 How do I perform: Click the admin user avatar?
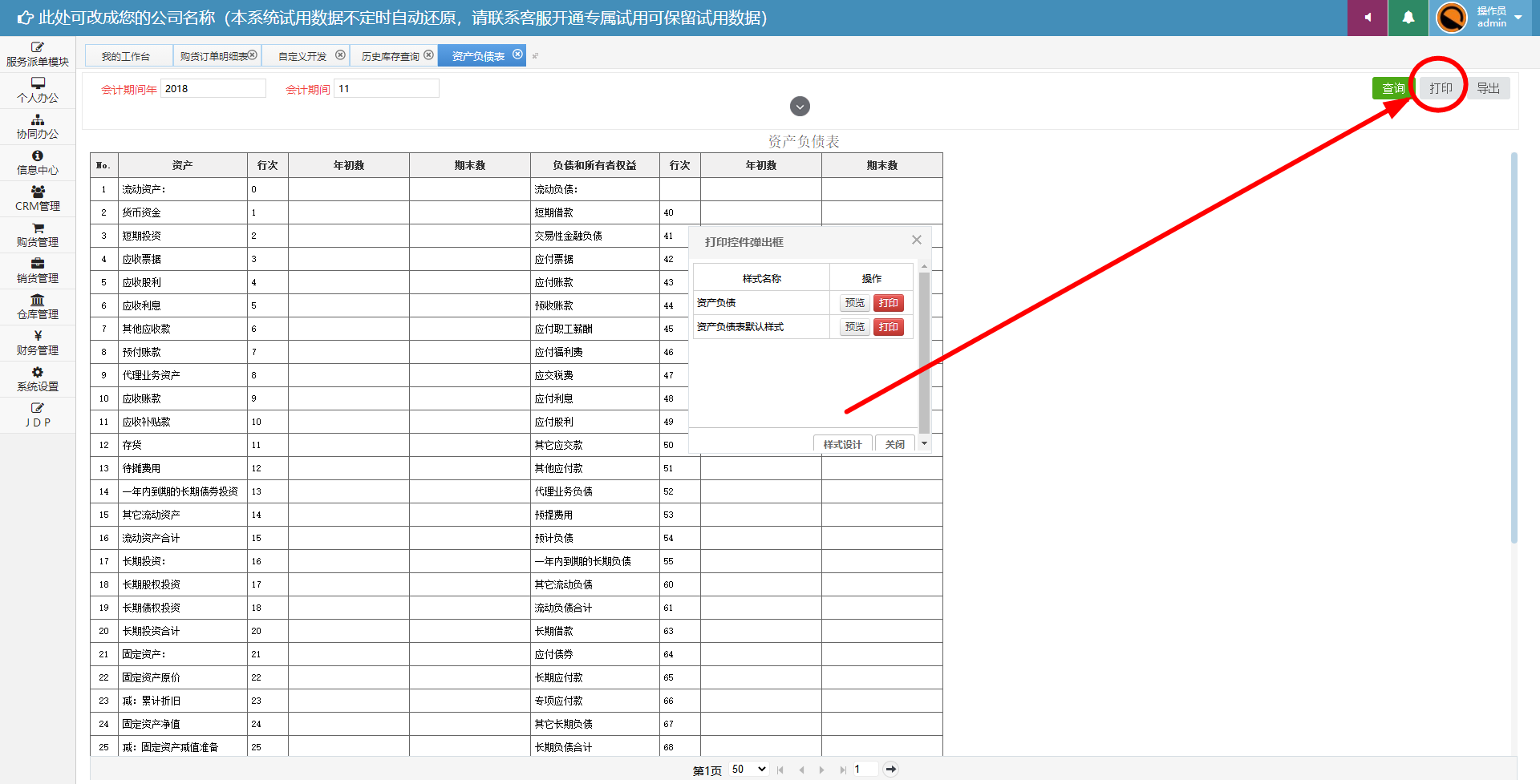click(1452, 18)
